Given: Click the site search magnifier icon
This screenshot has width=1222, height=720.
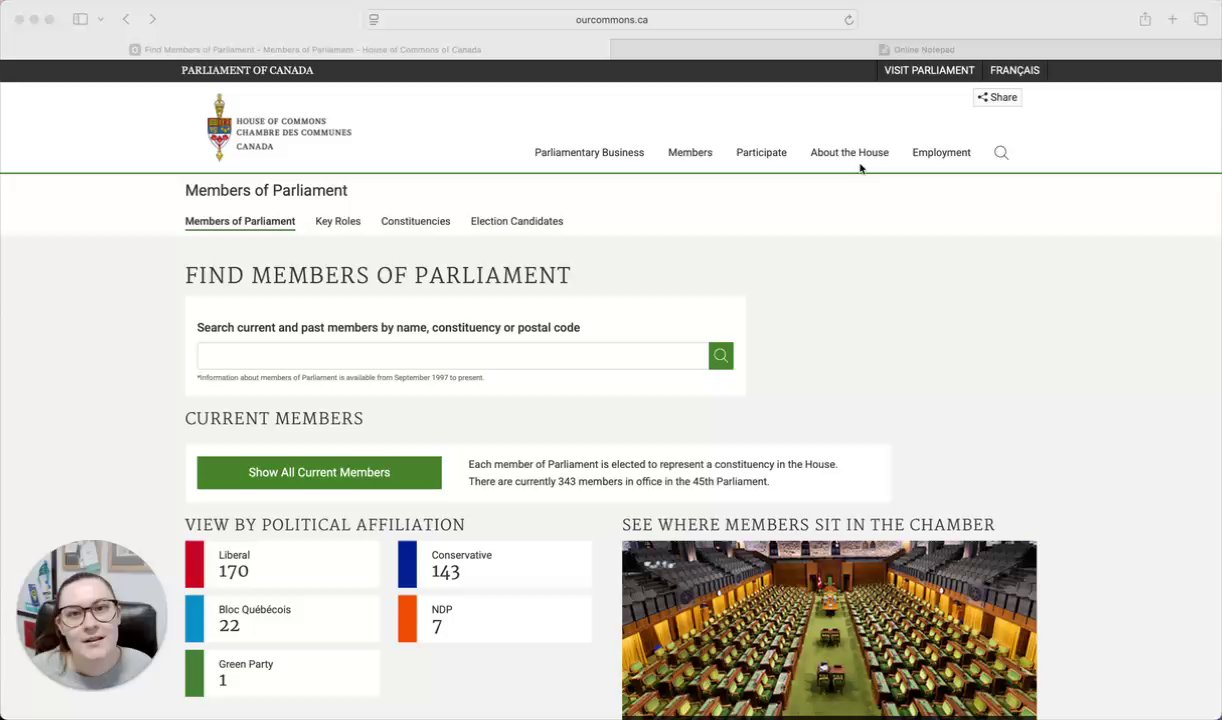Looking at the screenshot, I should pos(1001,152).
